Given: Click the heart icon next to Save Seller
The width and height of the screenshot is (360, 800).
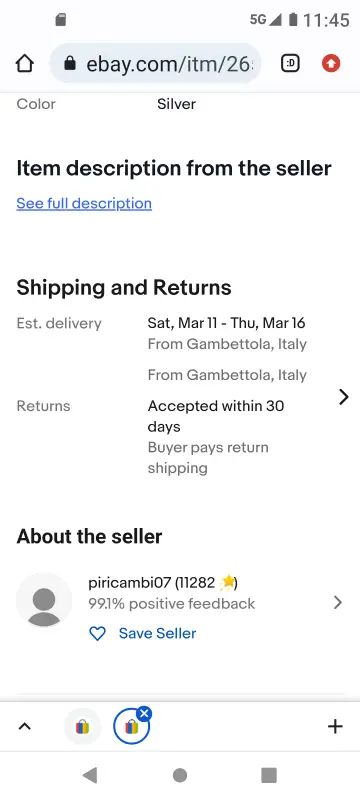Looking at the screenshot, I should (97, 634).
